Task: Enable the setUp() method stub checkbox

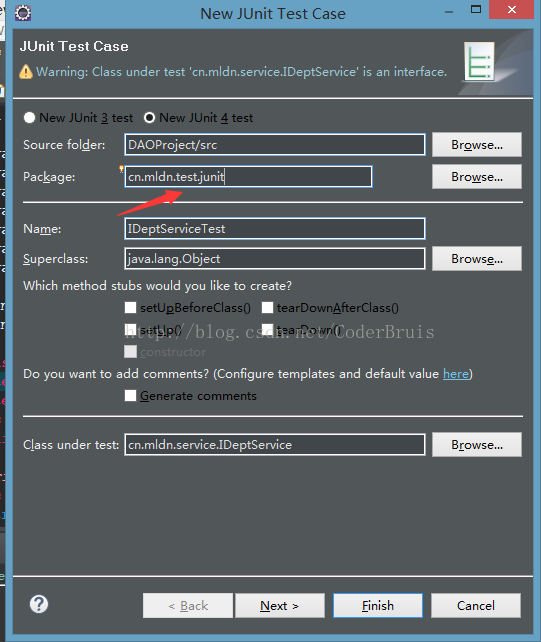Action: click(130, 330)
